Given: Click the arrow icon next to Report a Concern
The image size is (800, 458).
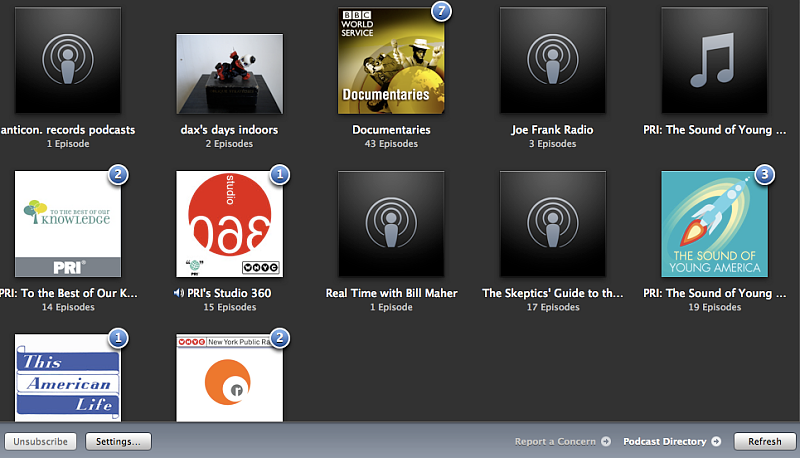Looking at the screenshot, I should (x=606, y=442).
